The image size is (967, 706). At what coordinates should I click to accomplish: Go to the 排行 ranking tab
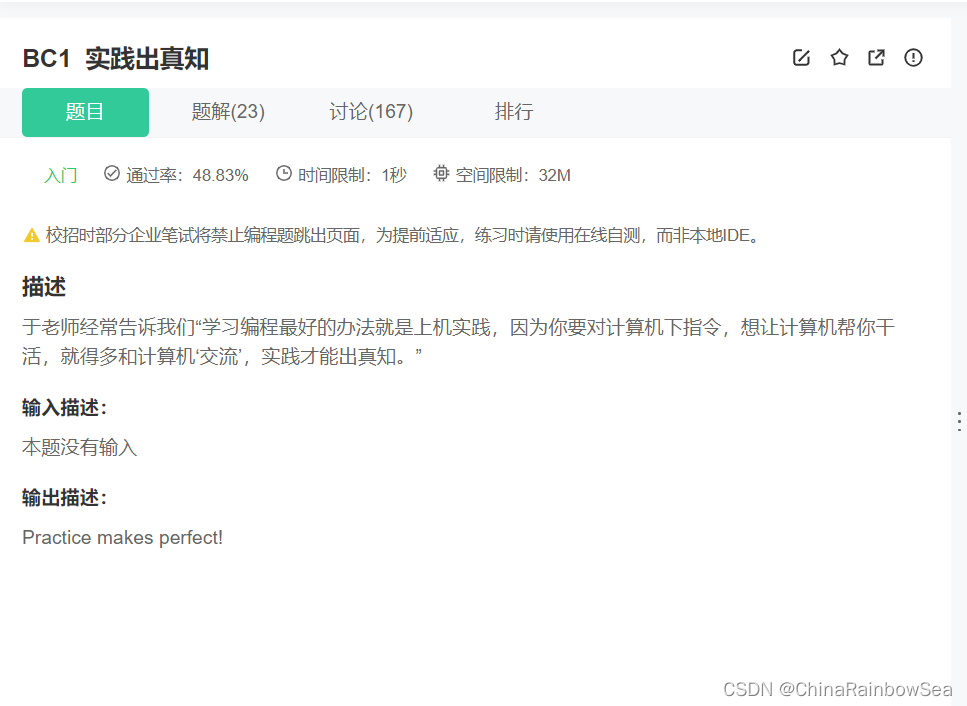coord(514,112)
